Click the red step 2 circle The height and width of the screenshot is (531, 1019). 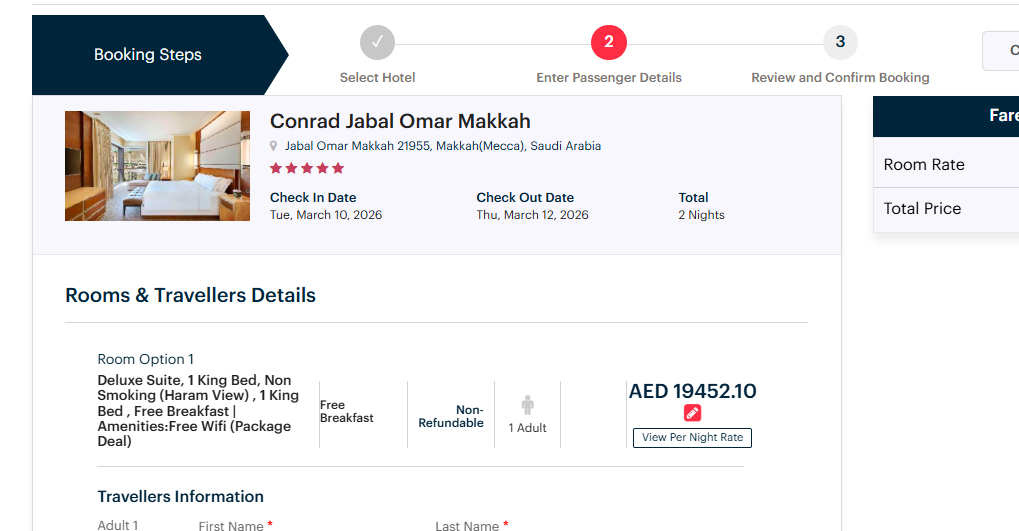pyautogui.click(x=609, y=42)
